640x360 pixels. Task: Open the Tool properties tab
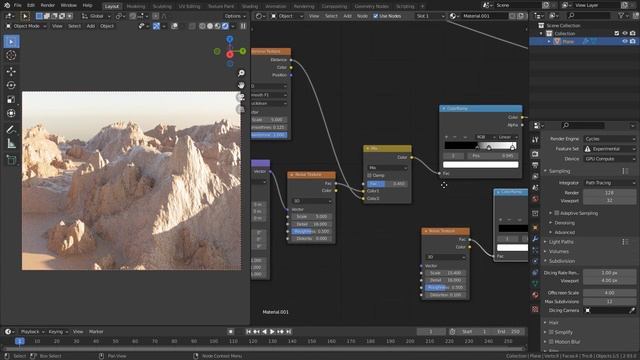pos(535,140)
